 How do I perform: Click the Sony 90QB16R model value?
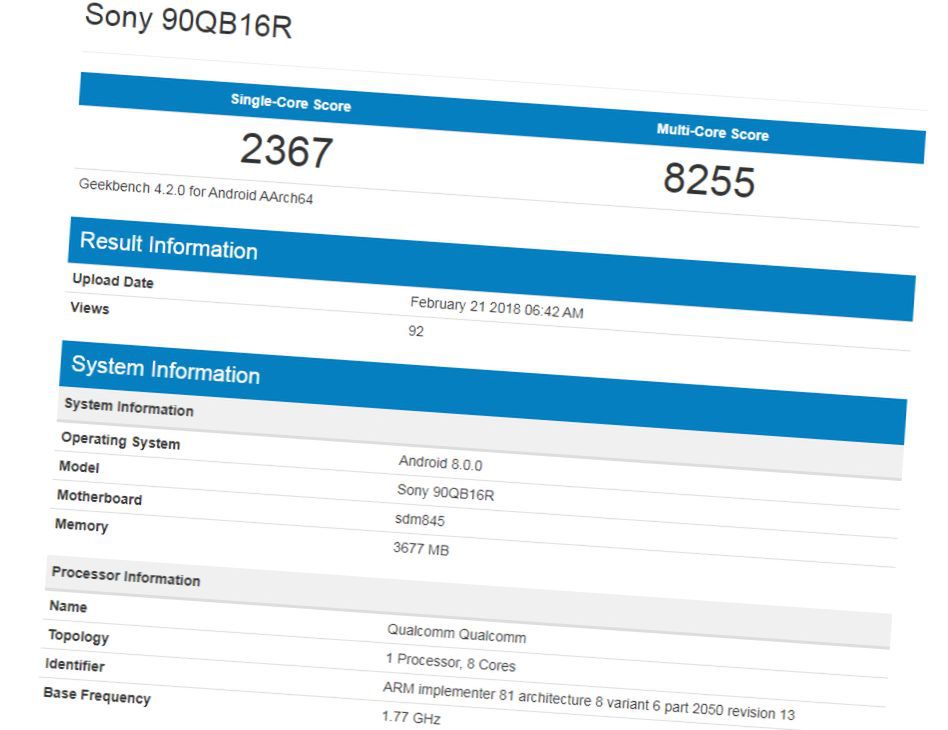coord(446,492)
